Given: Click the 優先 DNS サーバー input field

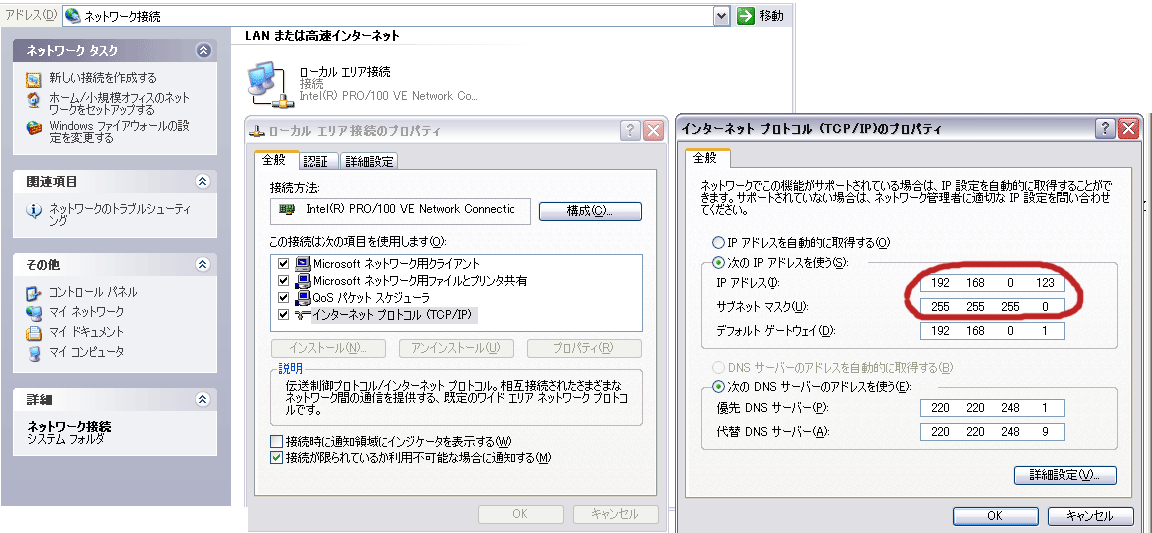Looking at the screenshot, I should coord(991,408).
